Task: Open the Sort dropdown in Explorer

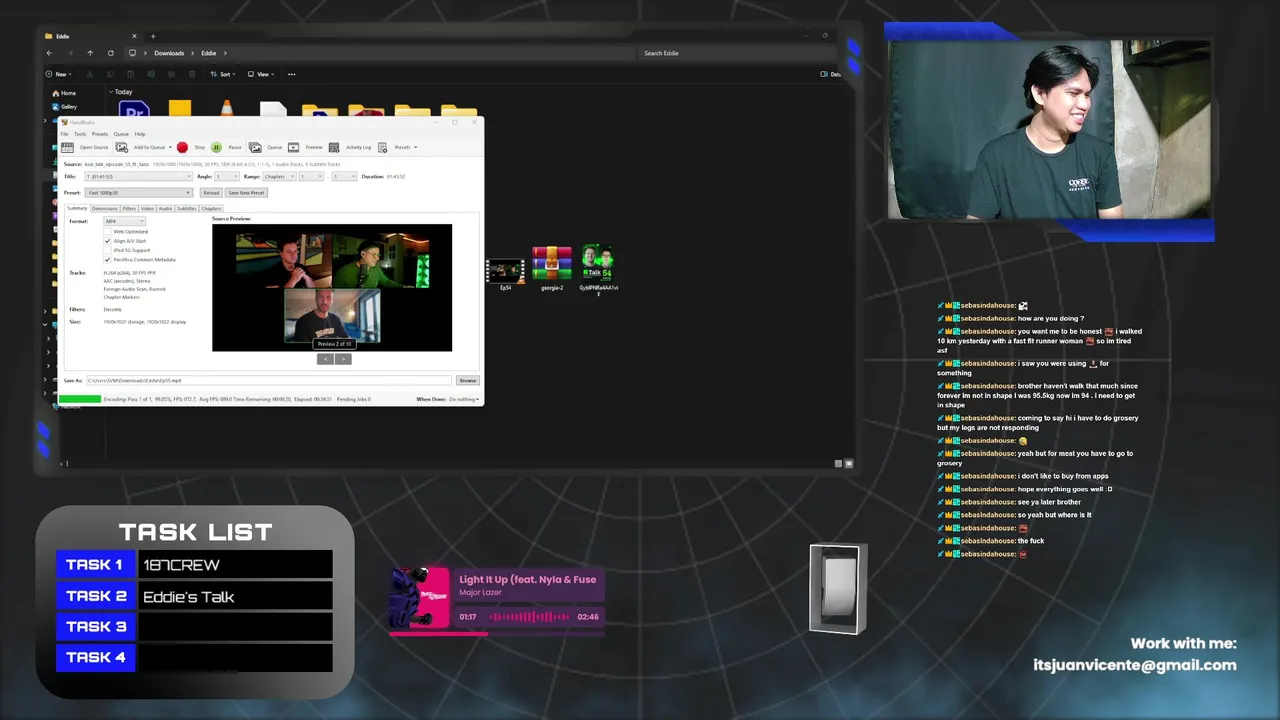Action: pos(223,74)
